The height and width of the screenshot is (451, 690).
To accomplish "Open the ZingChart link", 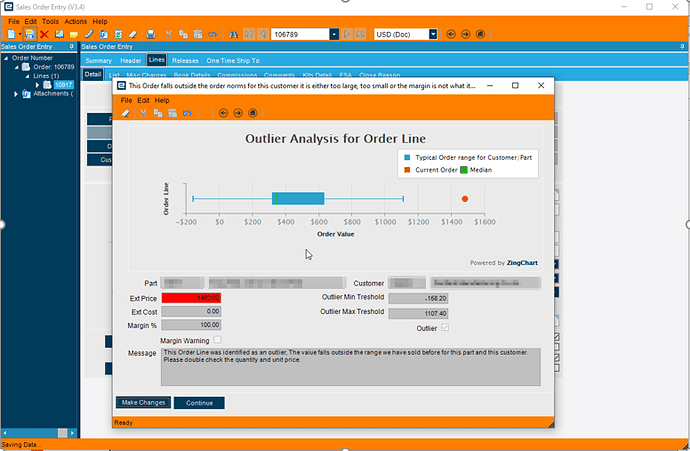I will 522,263.
